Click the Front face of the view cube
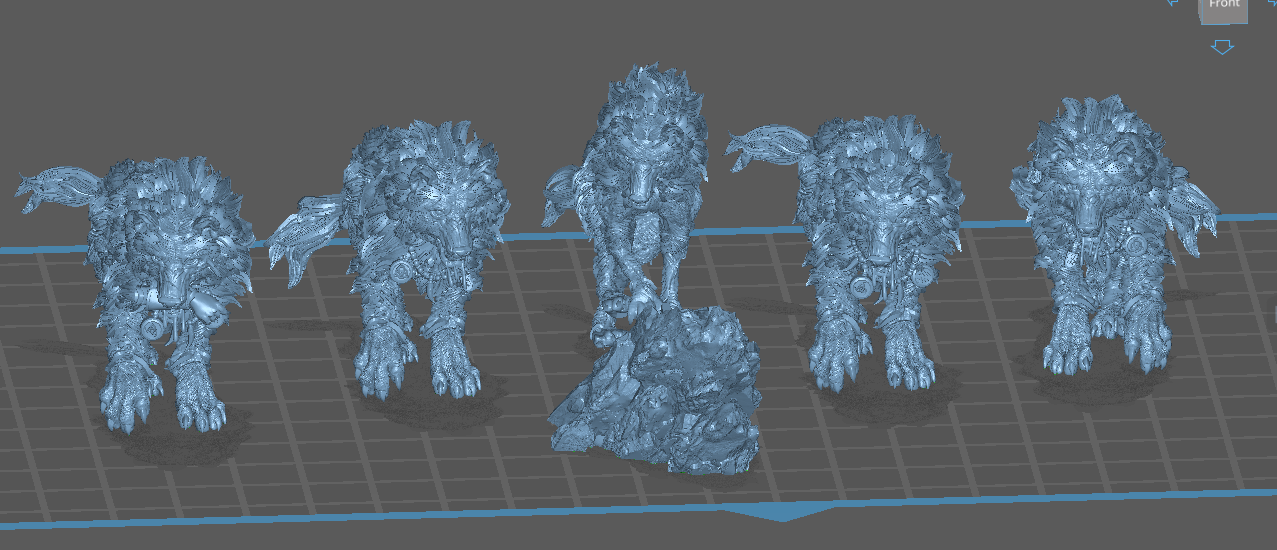The width and height of the screenshot is (1277, 550). tap(1224, 8)
